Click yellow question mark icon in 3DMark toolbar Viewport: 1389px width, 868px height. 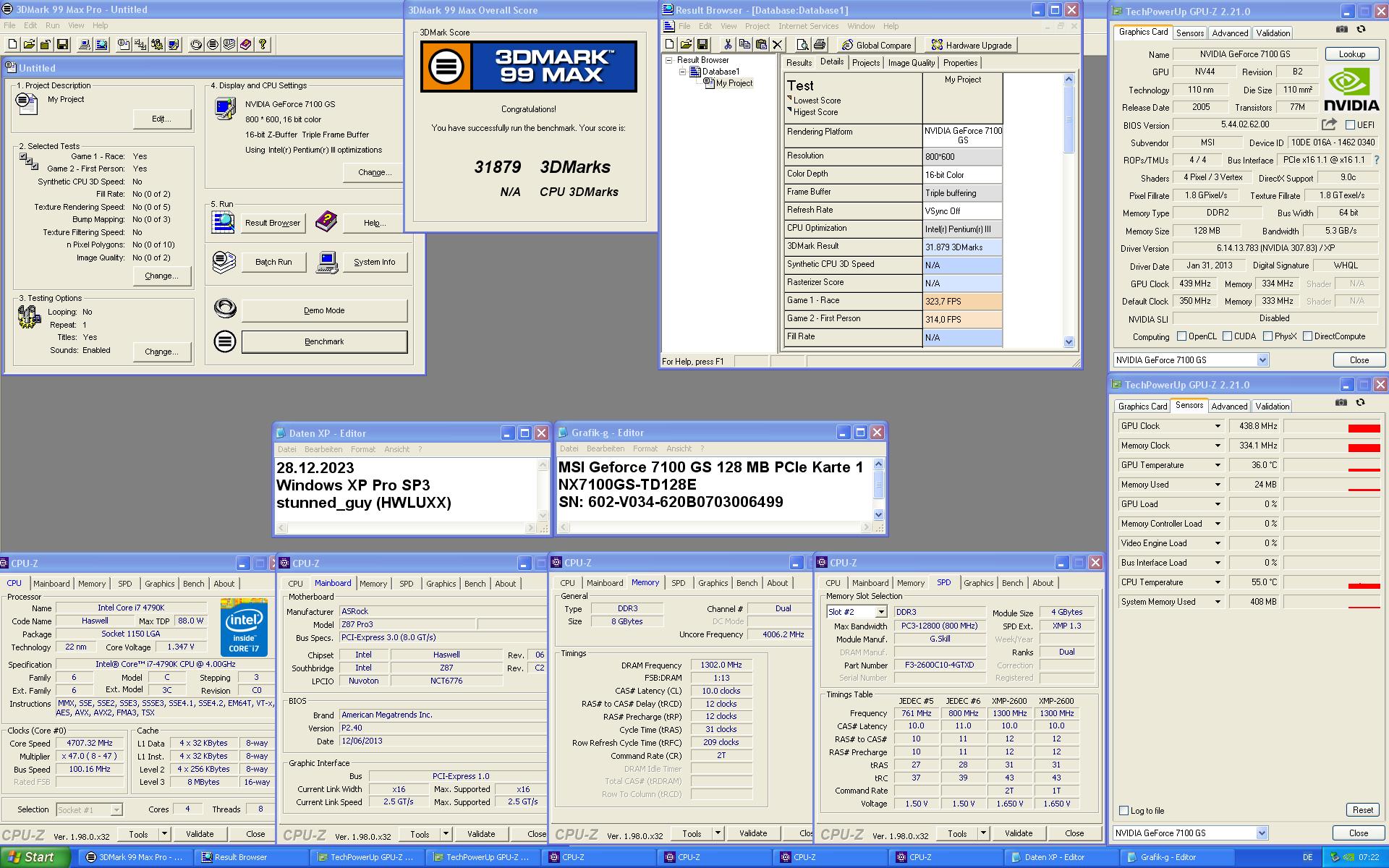tap(263, 45)
